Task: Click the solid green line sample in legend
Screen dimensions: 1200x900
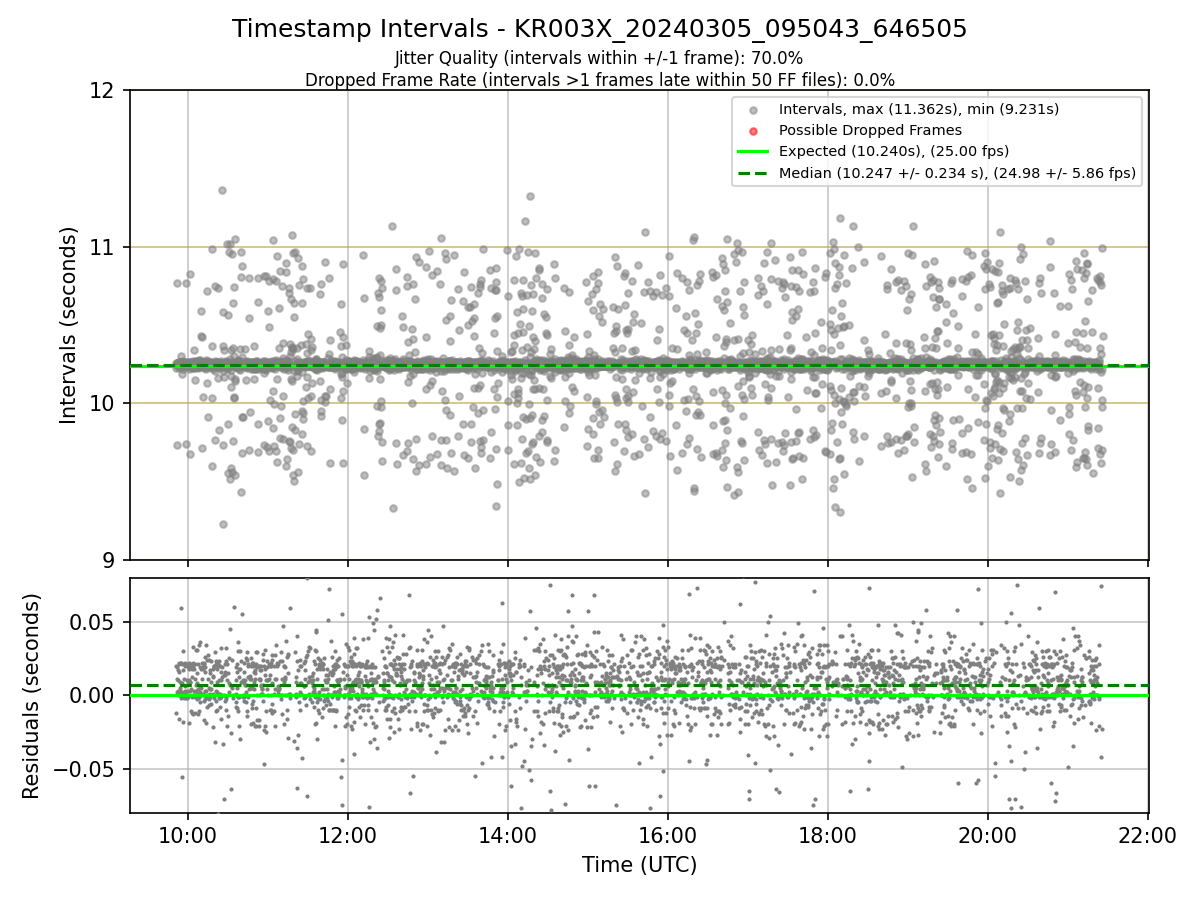Action: 754,151
